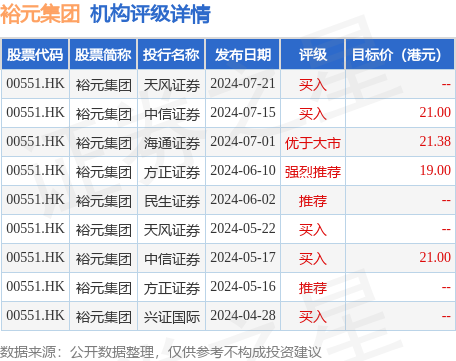Select the date 2024-07-21
The image size is (456, 361).
tap(243, 84)
